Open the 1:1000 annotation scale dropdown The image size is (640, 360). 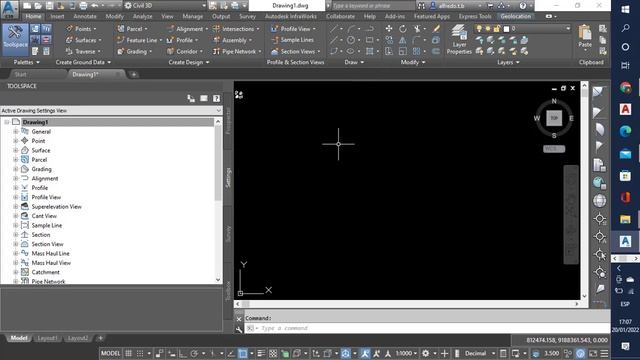406,353
